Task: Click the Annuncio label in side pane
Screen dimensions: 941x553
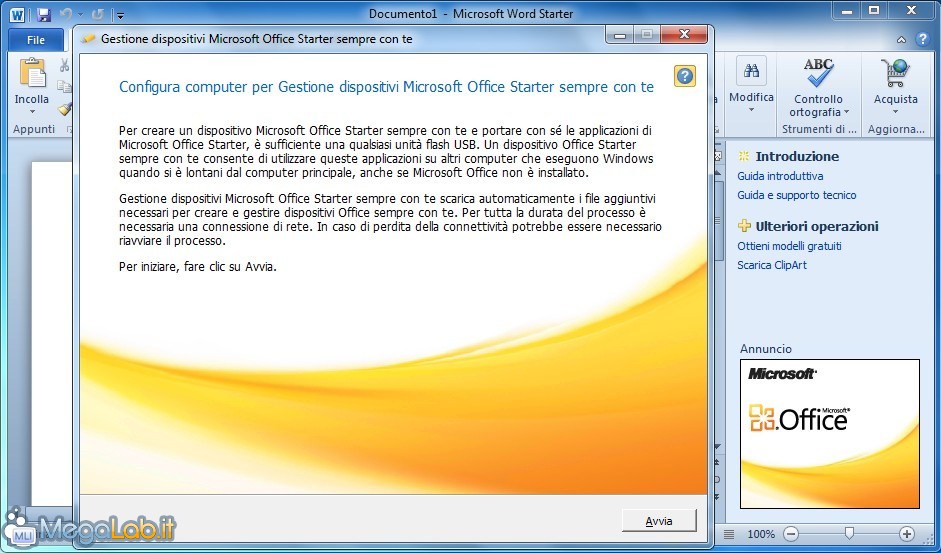Action: click(x=766, y=349)
